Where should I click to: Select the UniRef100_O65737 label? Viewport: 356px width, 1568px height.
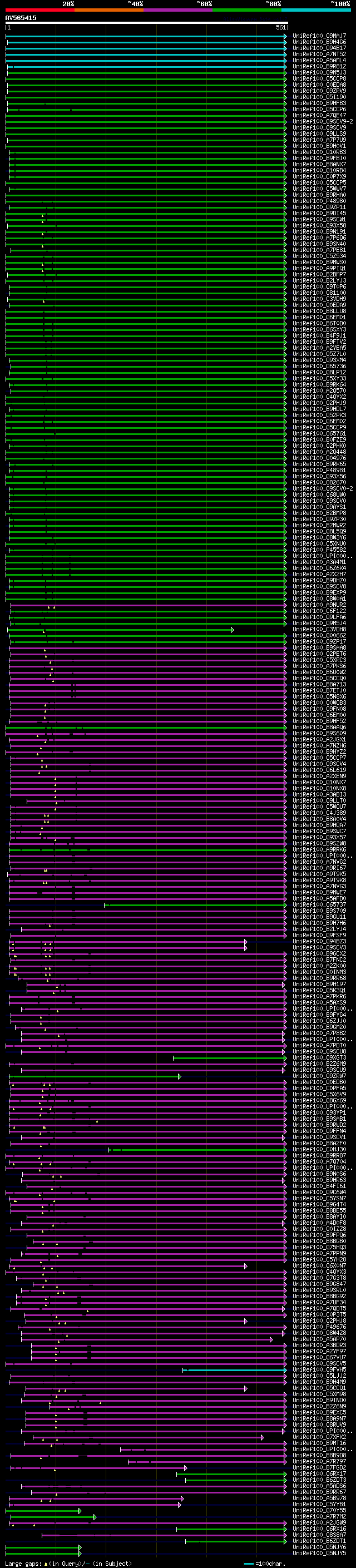pyautogui.click(x=319, y=905)
